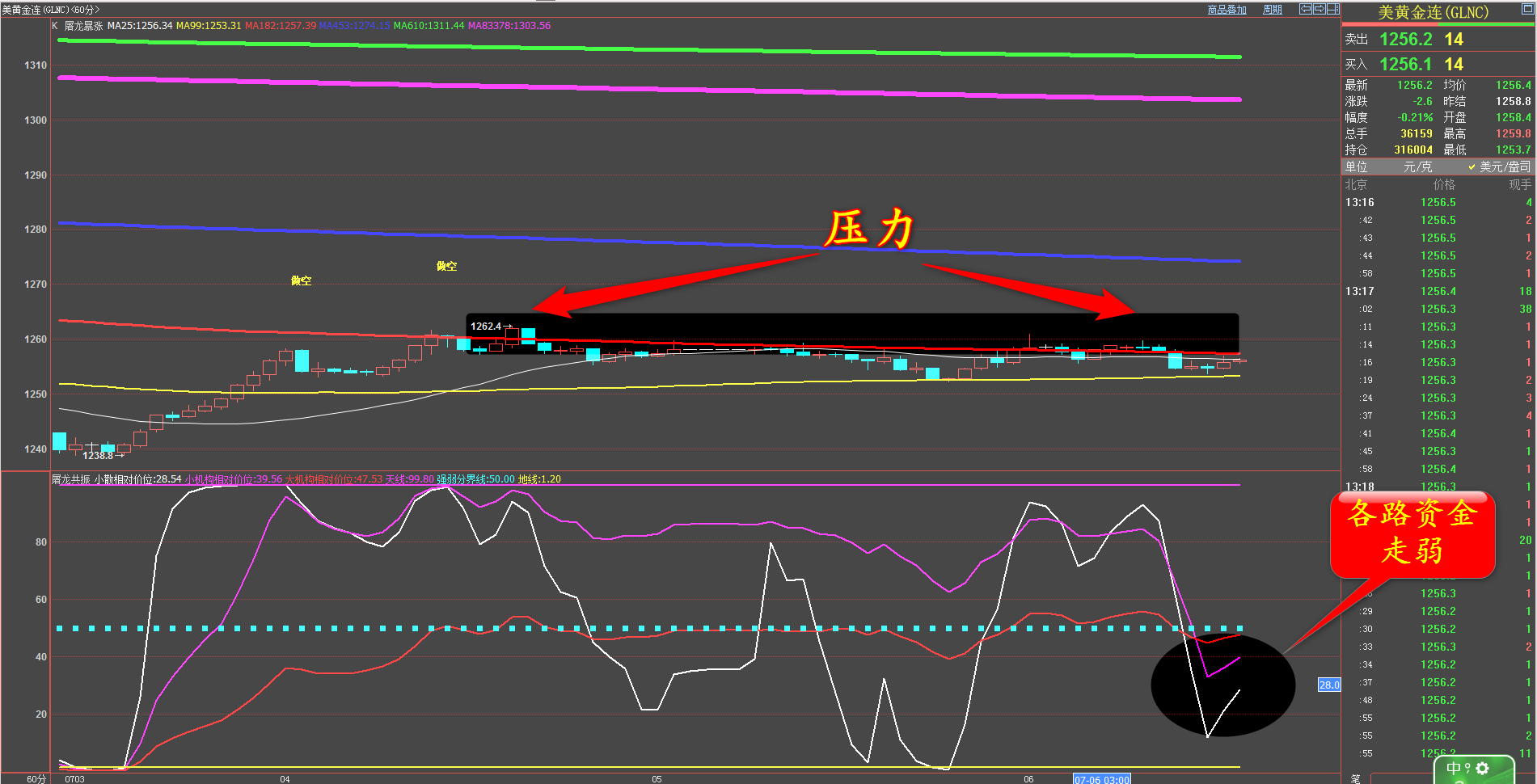Switch IME language via 中 icon
Screen dimensions: 1537x784
pyautogui.click(x=1454, y=769)
